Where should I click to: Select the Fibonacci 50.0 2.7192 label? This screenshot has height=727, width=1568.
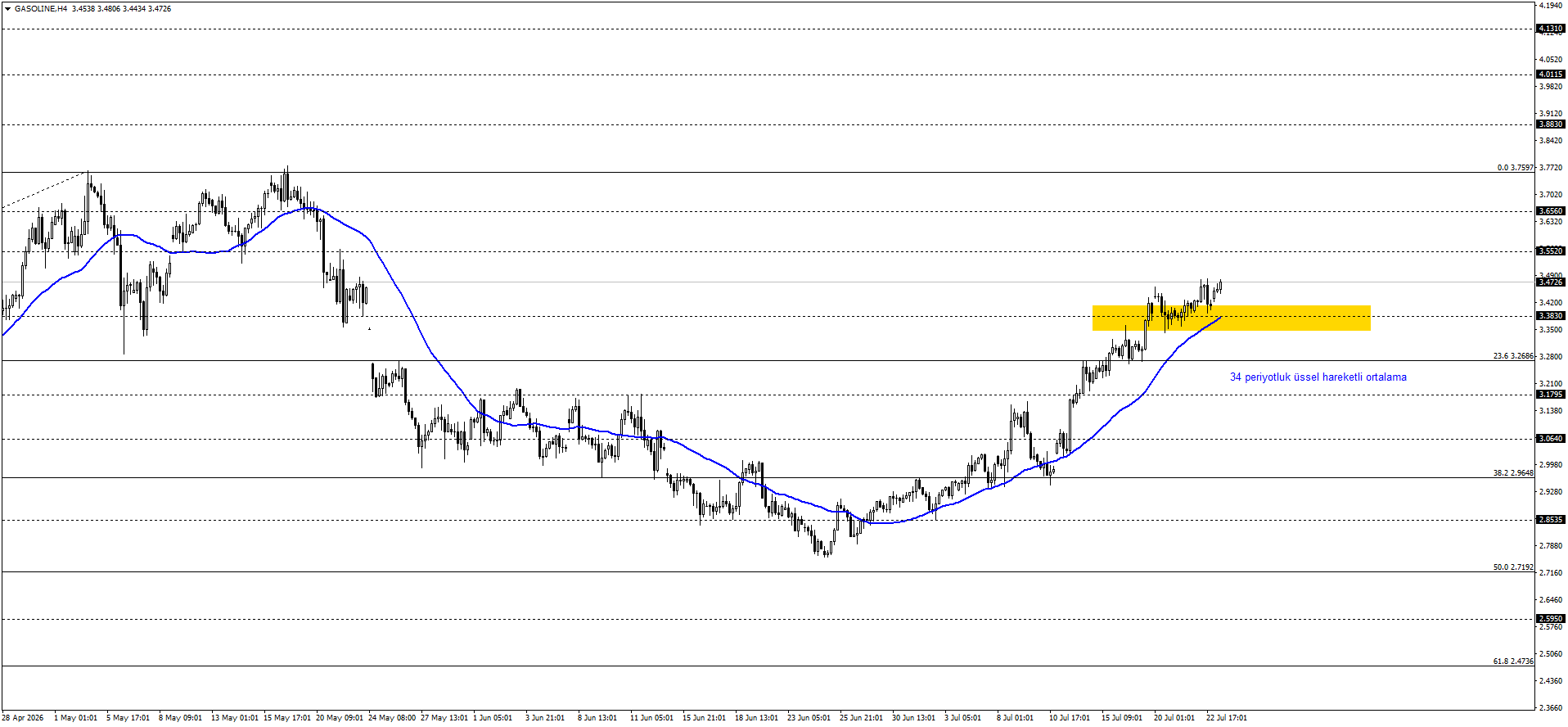(1514, 567)
